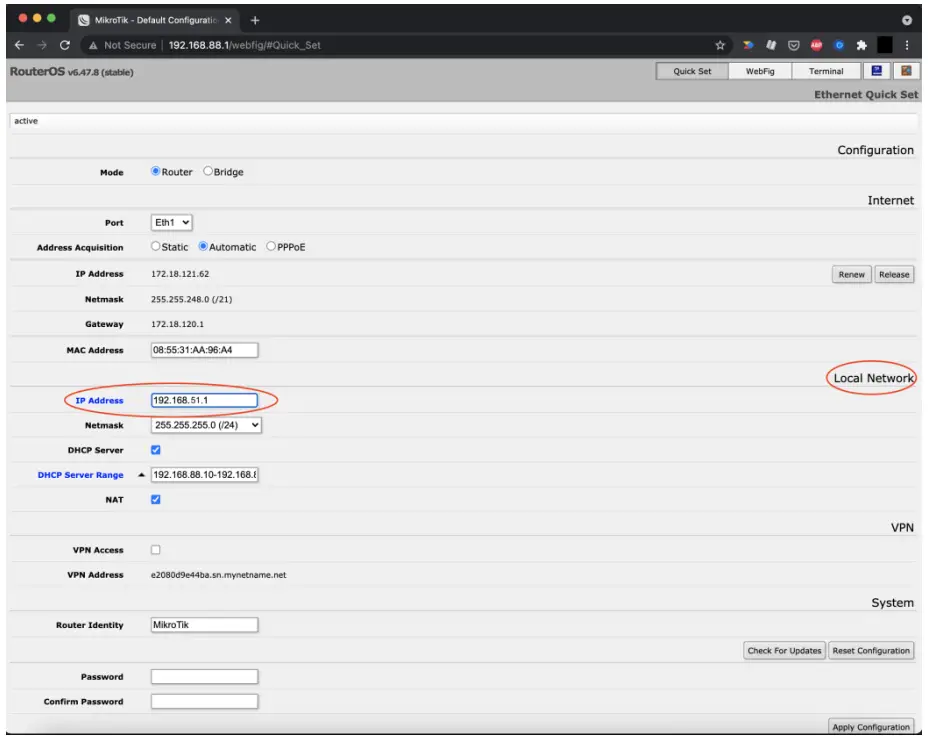
Task: Click Apply Configuration
Action: 871,726
